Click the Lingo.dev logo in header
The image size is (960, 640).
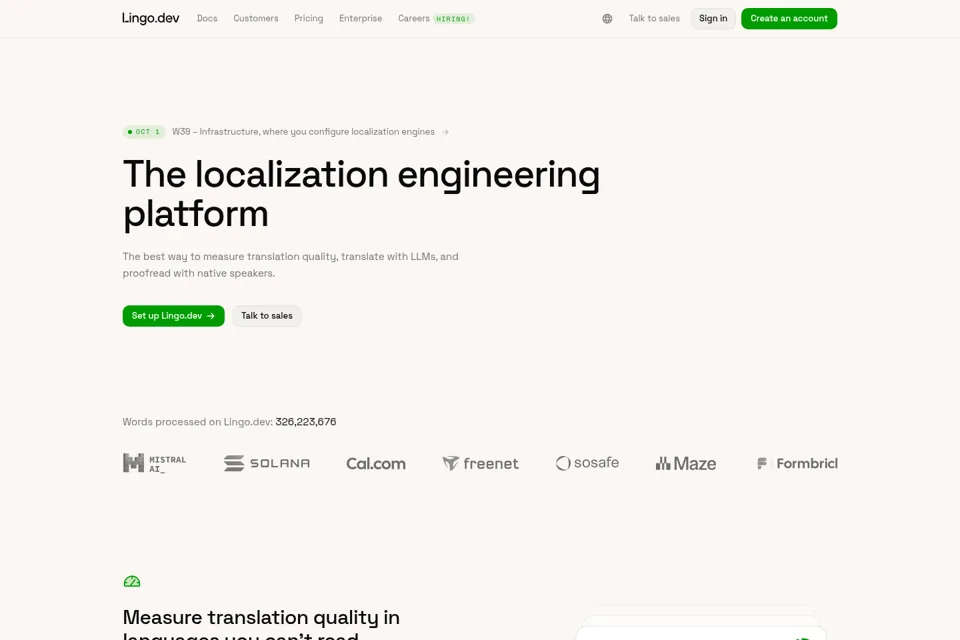pos(151,18)
